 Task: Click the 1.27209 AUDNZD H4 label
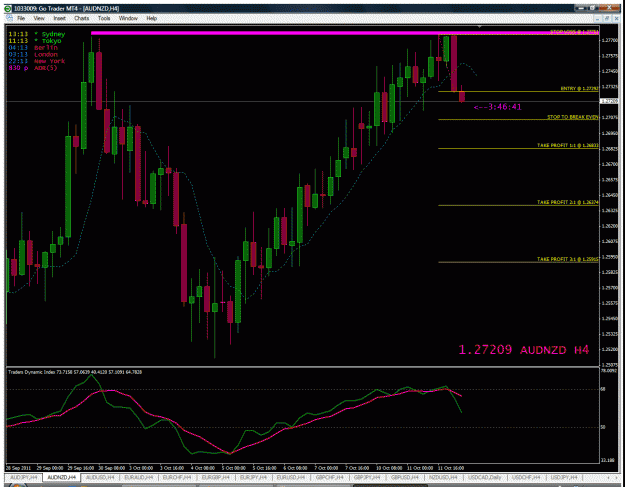[x=524, y=350]
